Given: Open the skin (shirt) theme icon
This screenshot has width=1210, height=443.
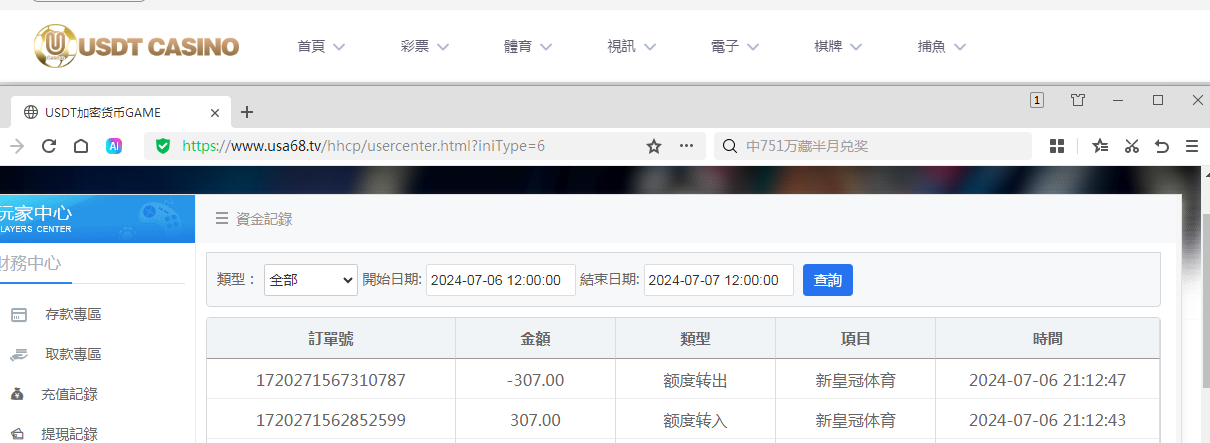Looking at the screenshot, I should 1077,100.
